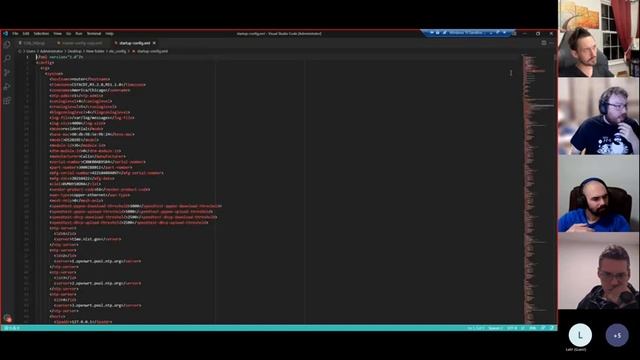Image resolution: width=640 pixels, height=360 pixels.
Task: Click the xml version declaration on line 1
Action: coord(60,57)
